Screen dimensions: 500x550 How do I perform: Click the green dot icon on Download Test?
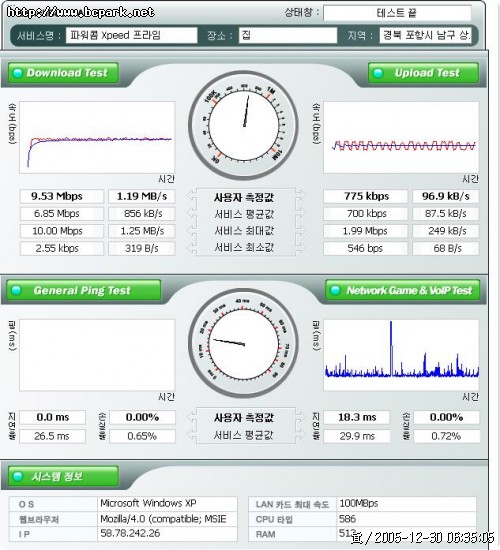[x=17, y=73]
